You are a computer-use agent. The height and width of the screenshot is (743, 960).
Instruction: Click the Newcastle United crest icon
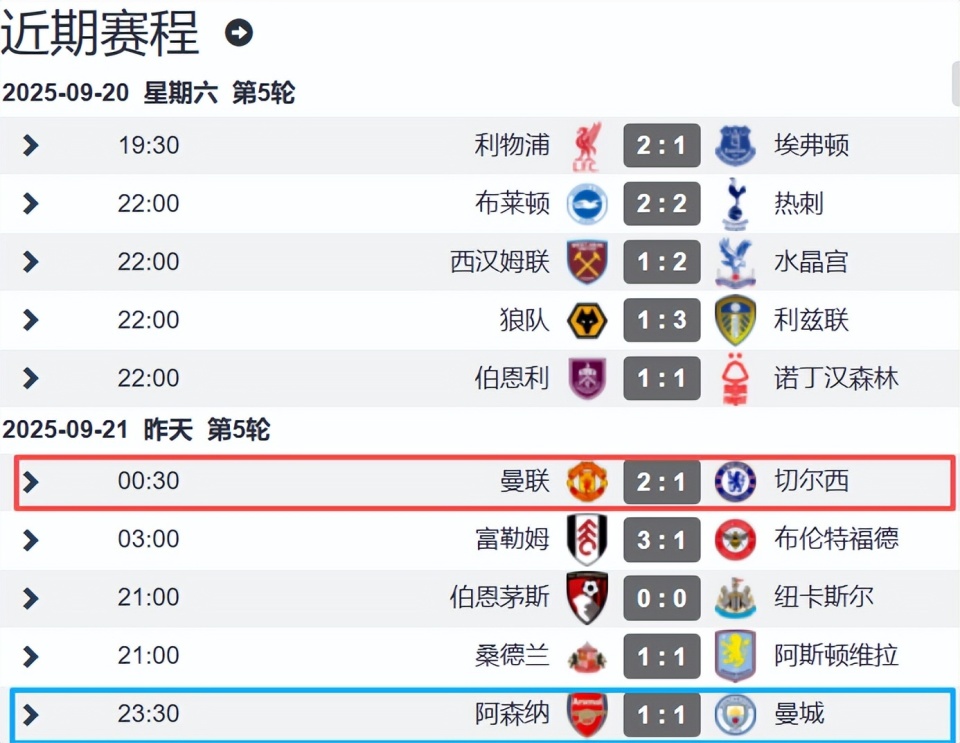pyautogui.click(x=736, y=598)
